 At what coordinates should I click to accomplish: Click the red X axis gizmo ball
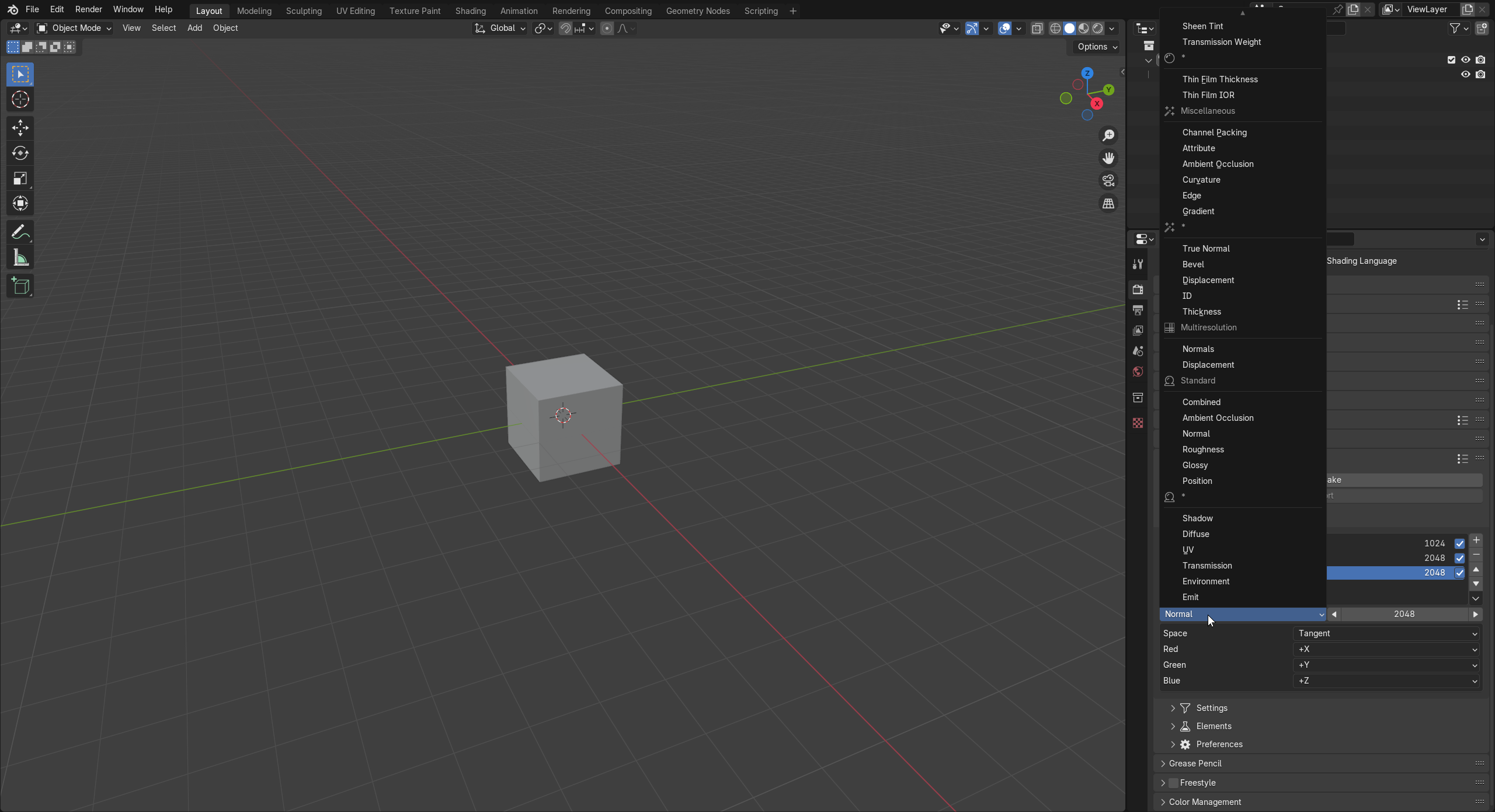pyautogui.click(x=1097, y=104)
